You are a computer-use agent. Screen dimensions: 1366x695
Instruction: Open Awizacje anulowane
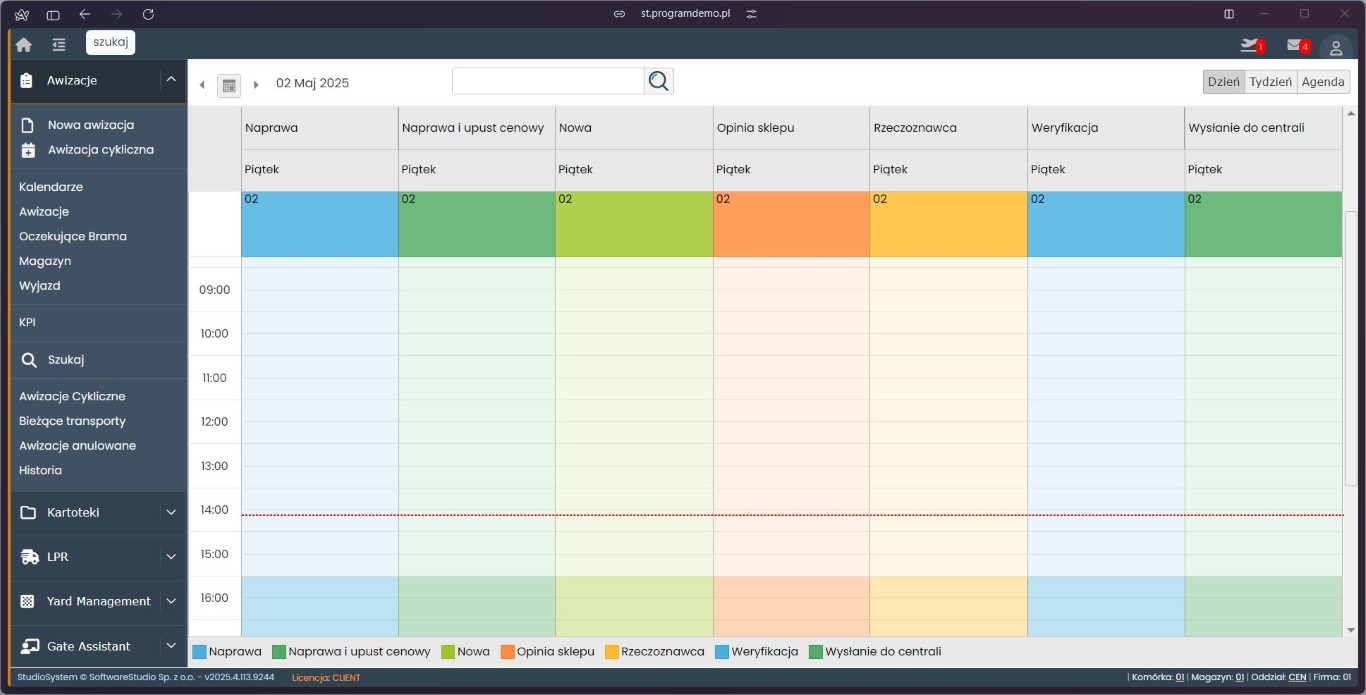click(77, 446)
